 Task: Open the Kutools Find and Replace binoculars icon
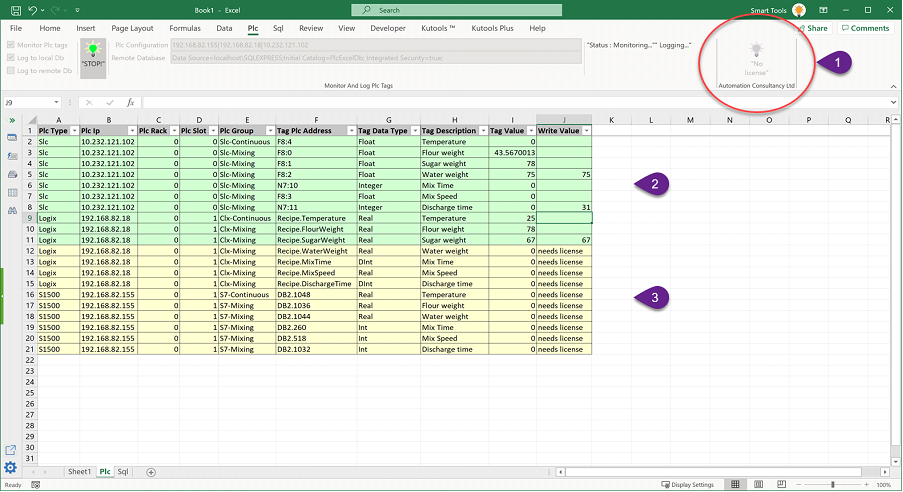click(12, 211)
